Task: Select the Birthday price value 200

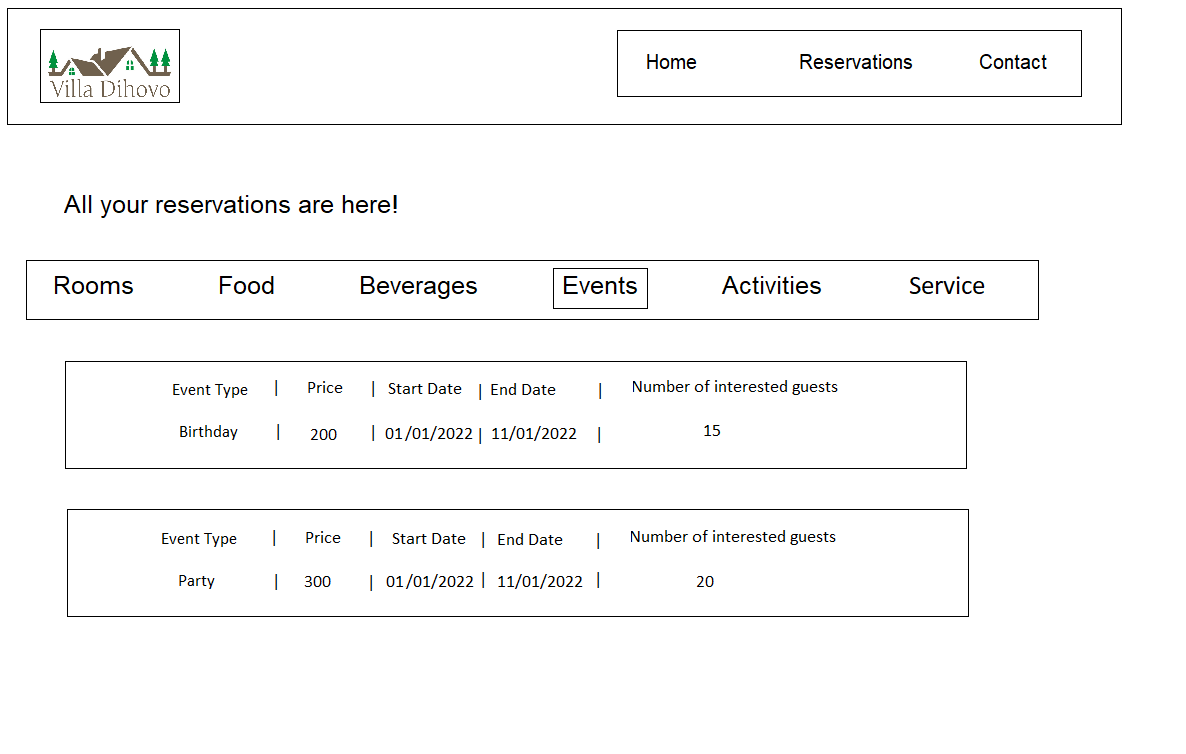Action: coord(323,434)
